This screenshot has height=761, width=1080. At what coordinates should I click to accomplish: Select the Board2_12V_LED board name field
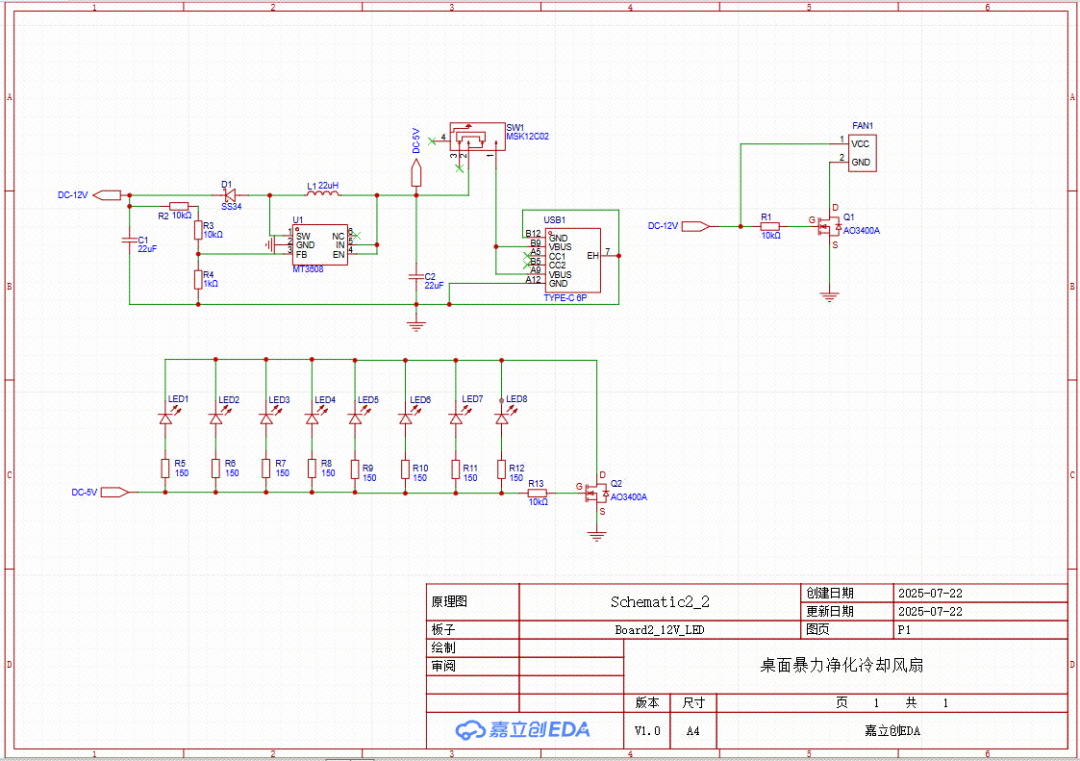pos(659,630)
